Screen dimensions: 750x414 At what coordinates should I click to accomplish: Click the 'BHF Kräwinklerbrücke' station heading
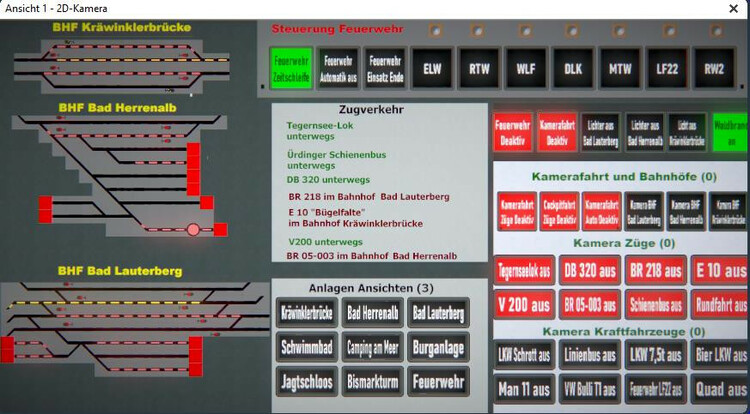(122, 27)
